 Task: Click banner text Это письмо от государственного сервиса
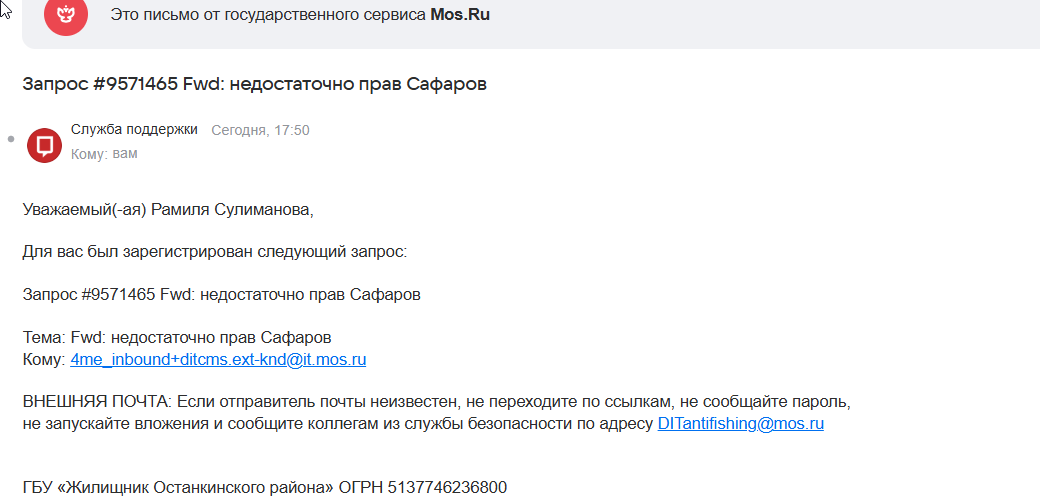click(268, 15)
